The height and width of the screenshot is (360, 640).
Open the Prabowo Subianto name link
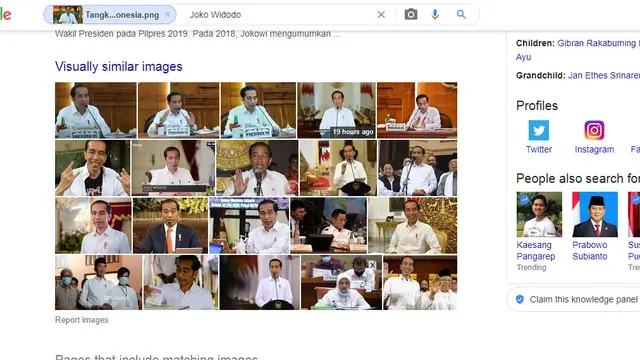(590, 251)
